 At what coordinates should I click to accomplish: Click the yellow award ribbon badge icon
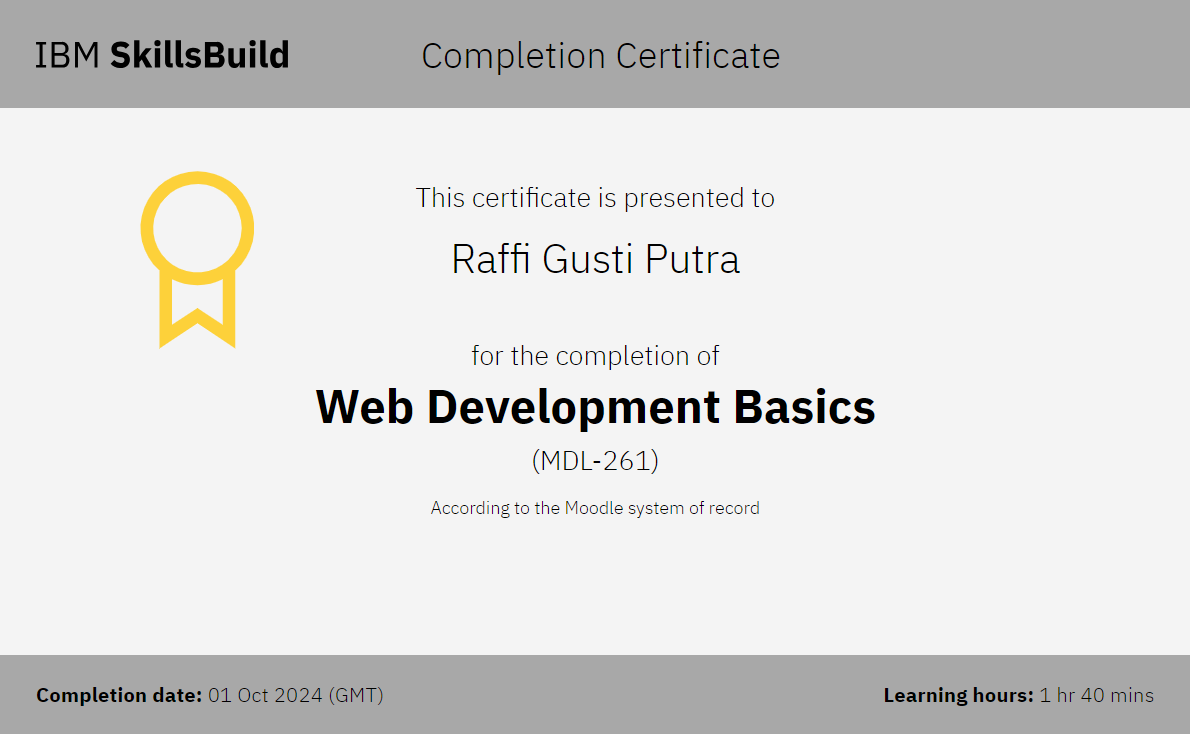197,258
